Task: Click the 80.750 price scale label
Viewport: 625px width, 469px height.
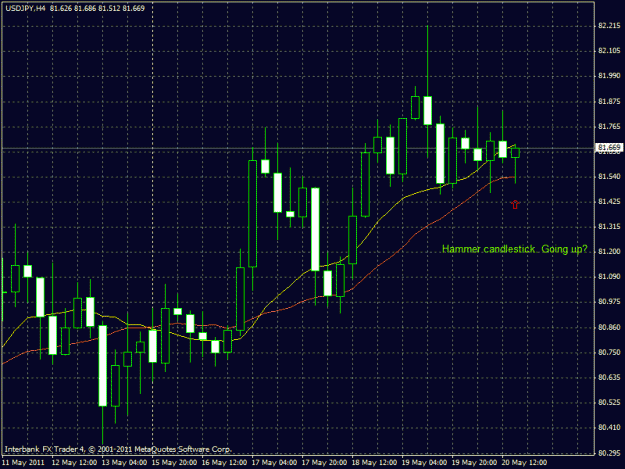Action: click(x=609, y=353)
